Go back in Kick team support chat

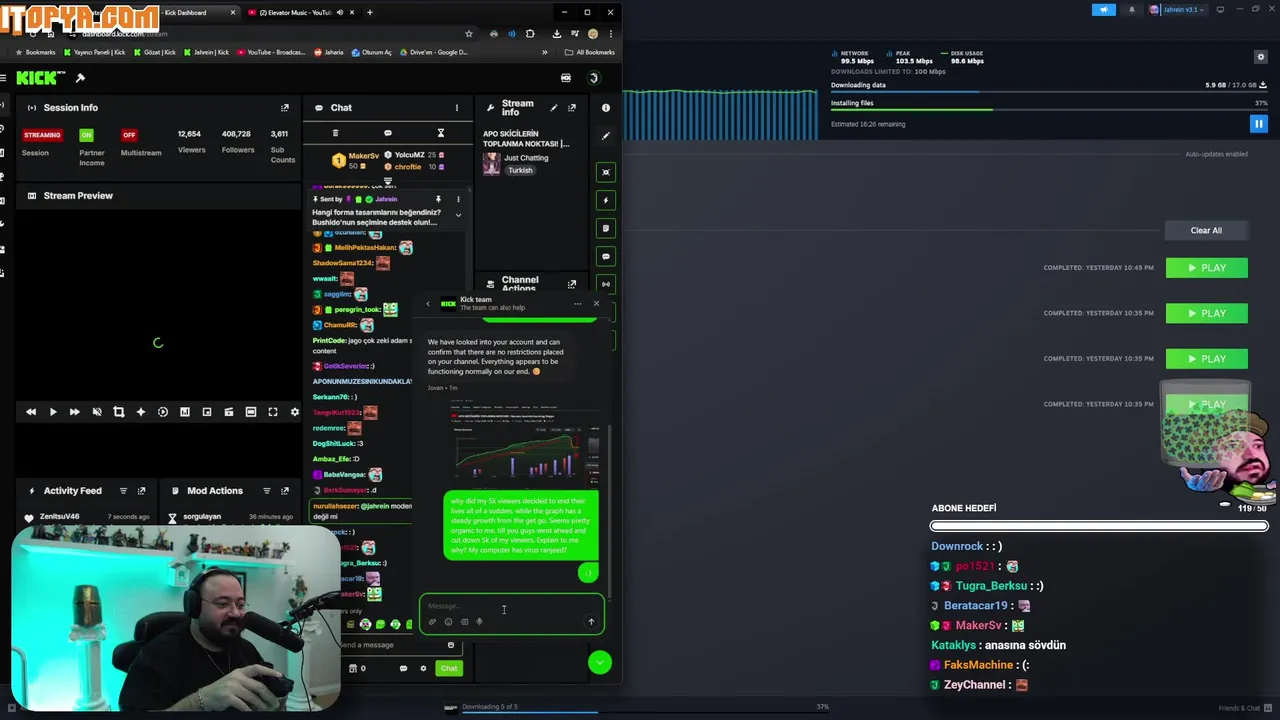[428, 303]
